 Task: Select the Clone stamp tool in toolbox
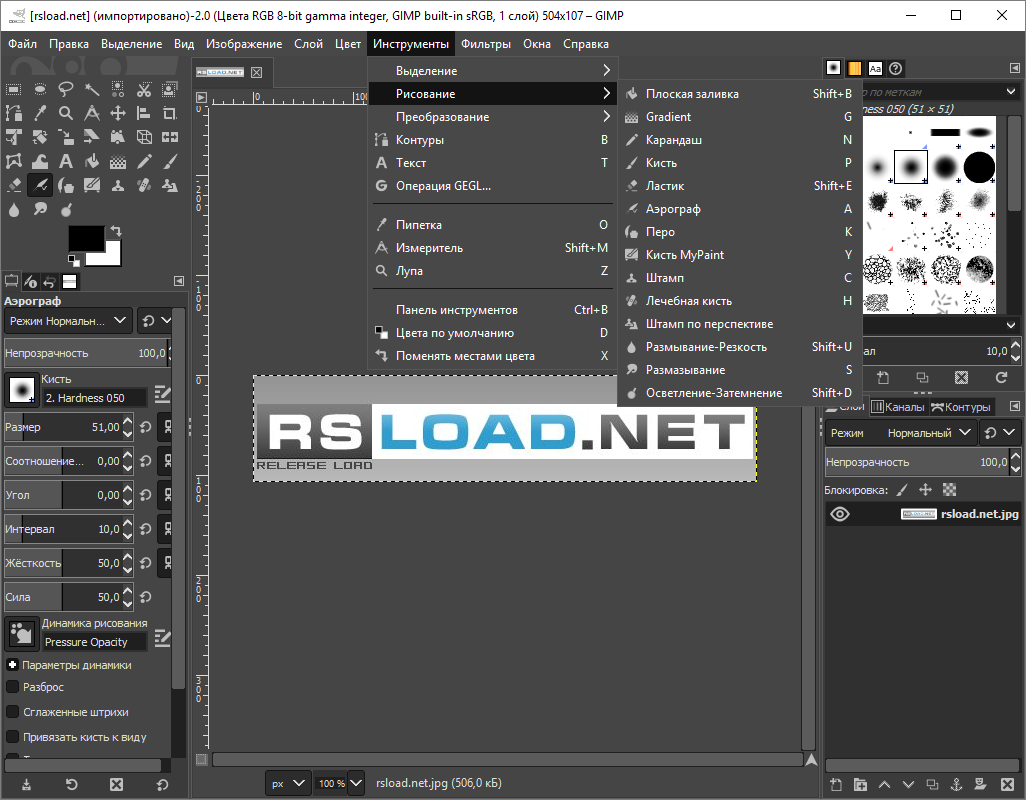(118, 186)
